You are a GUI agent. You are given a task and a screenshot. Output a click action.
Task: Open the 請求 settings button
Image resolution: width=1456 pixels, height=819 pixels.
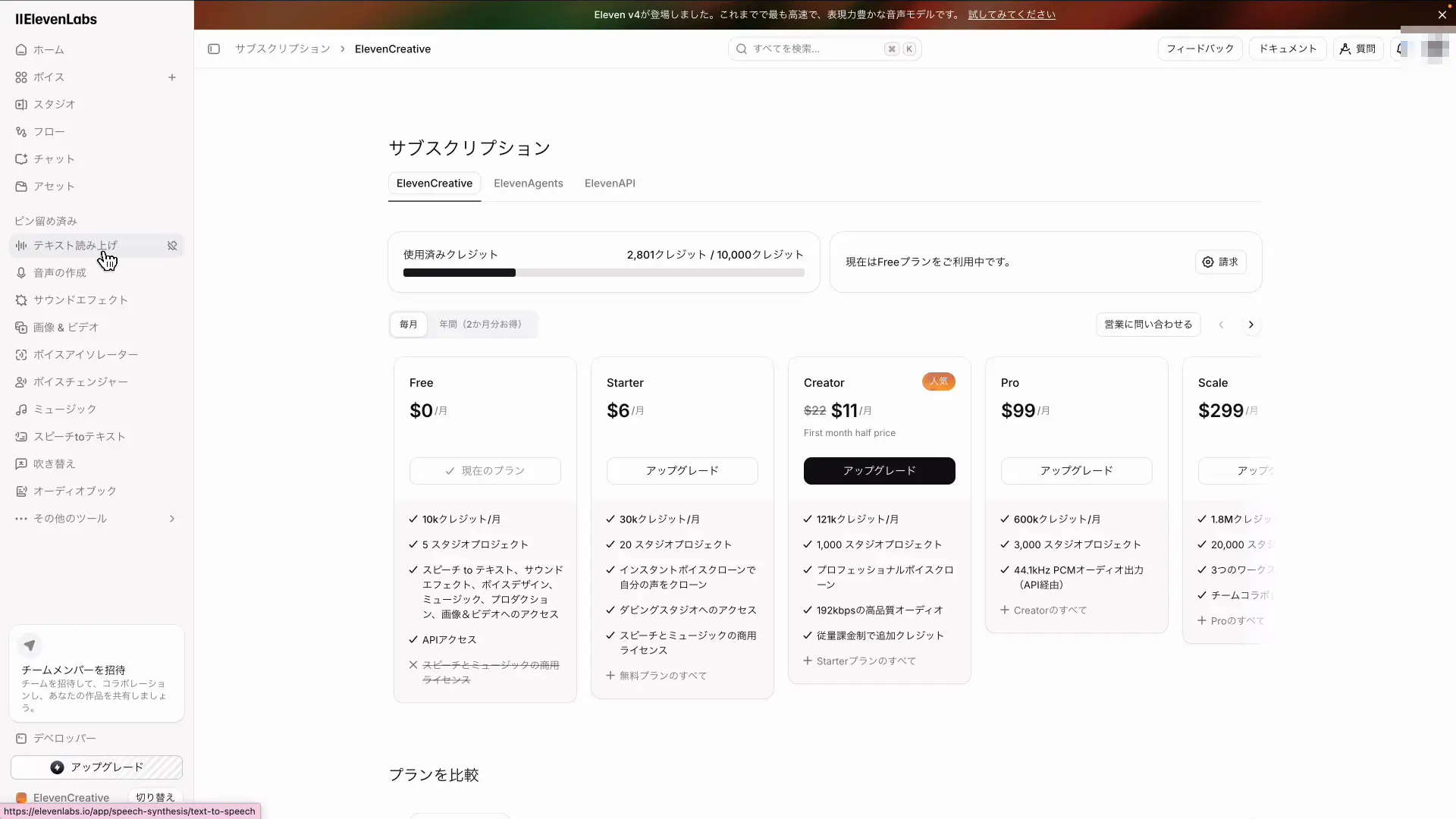[x=1220, y=262]
